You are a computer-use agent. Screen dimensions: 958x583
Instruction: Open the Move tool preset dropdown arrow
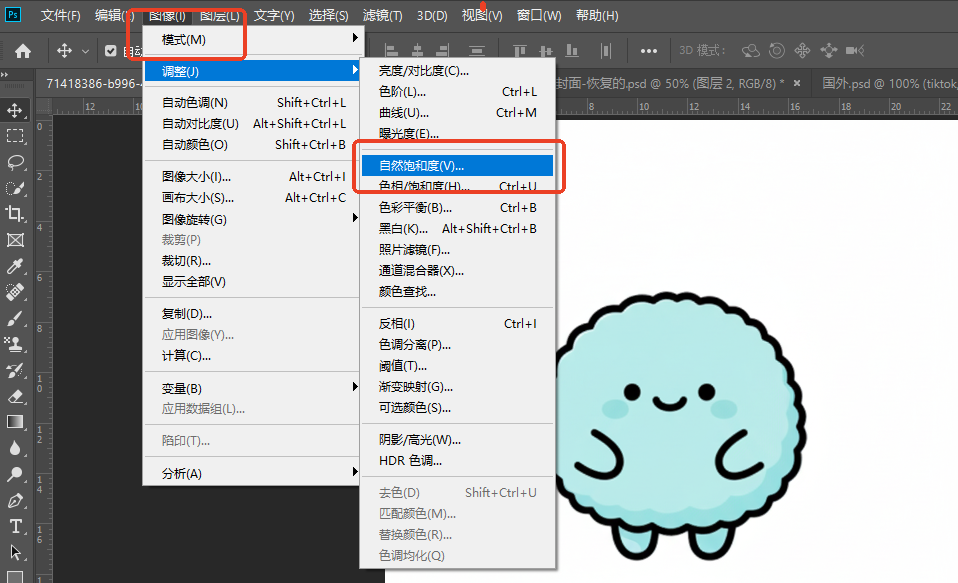pyautogui.click(x=85, y=51)
